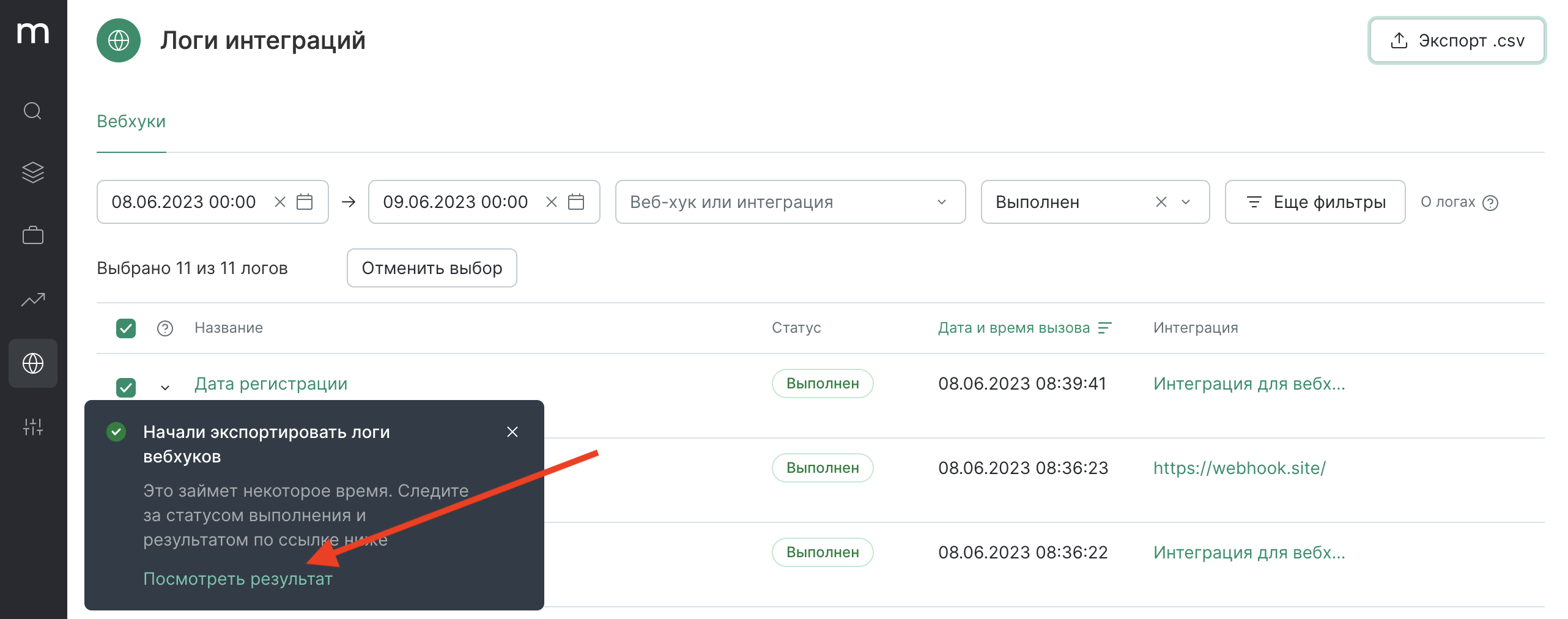The width and height of the screenshot is (1568, 619).
Task: Open the Еще фильтры button
Action: (1315, 202)
